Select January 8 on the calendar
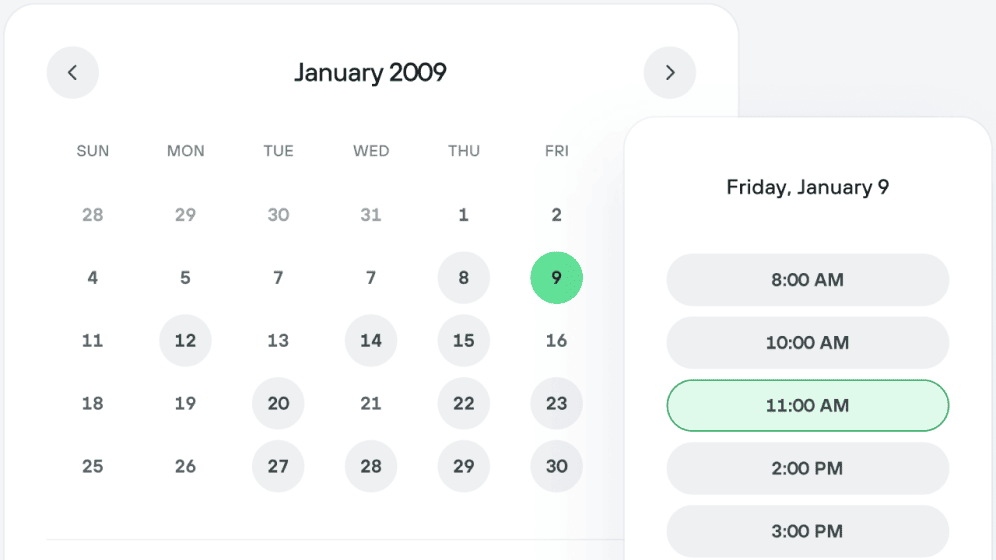996x560 pixels. [x=464, y=278]
